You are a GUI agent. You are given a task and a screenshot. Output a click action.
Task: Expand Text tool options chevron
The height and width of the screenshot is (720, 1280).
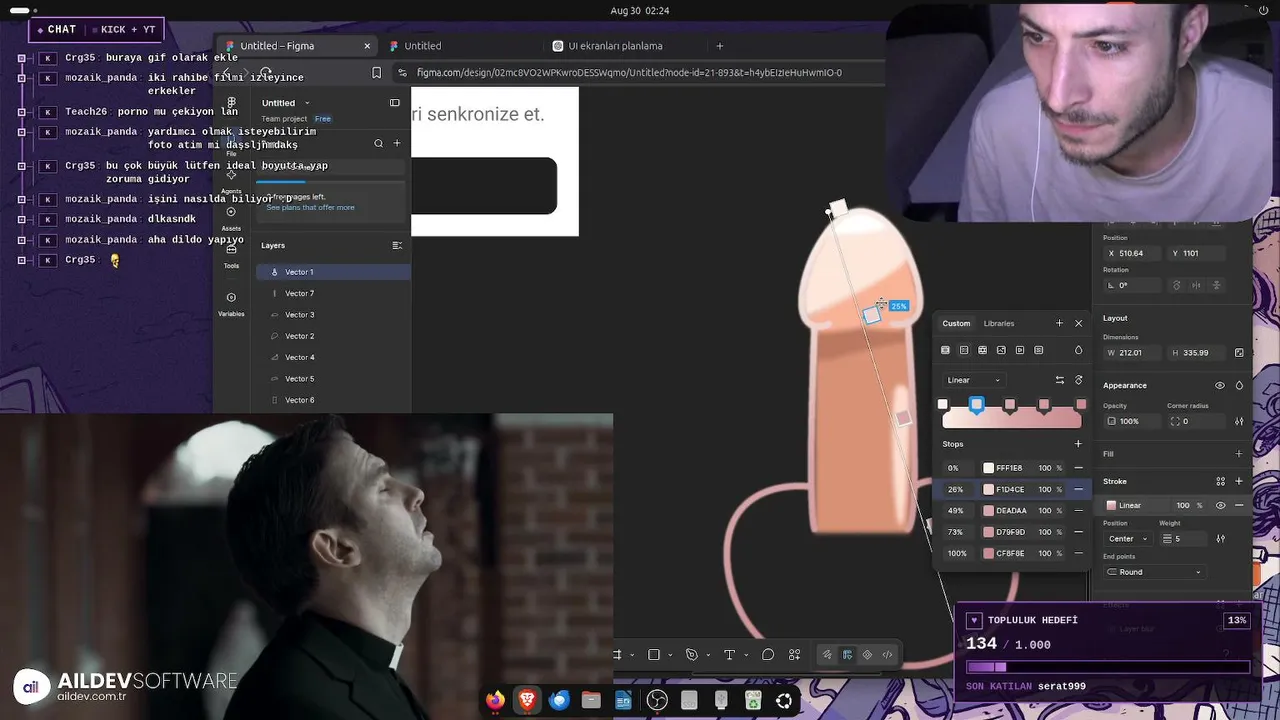click(745, 655)
